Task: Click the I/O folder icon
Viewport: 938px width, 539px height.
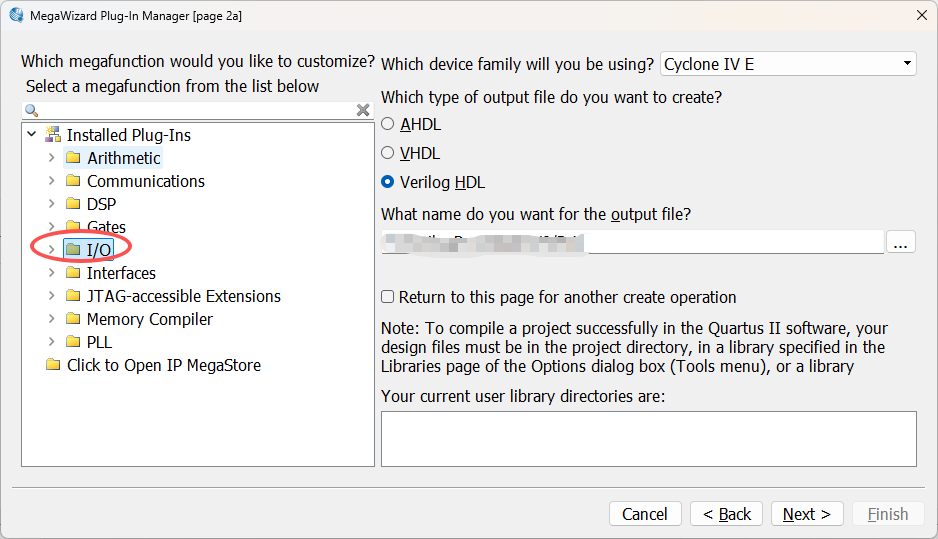Action: [73, 249]
